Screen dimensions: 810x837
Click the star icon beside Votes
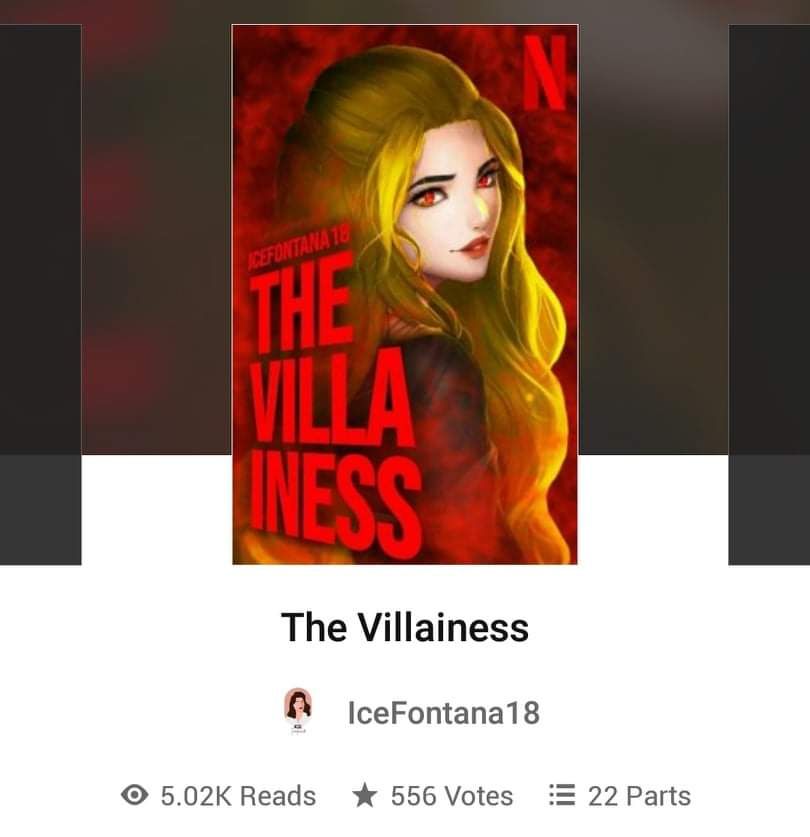[x=365, y=795]
